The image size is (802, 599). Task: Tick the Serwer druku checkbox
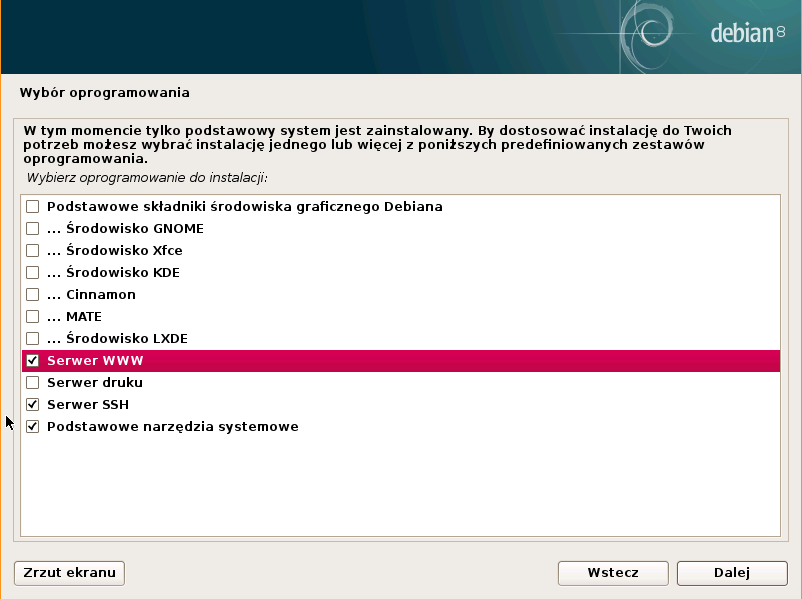click(x=32, y=383)
